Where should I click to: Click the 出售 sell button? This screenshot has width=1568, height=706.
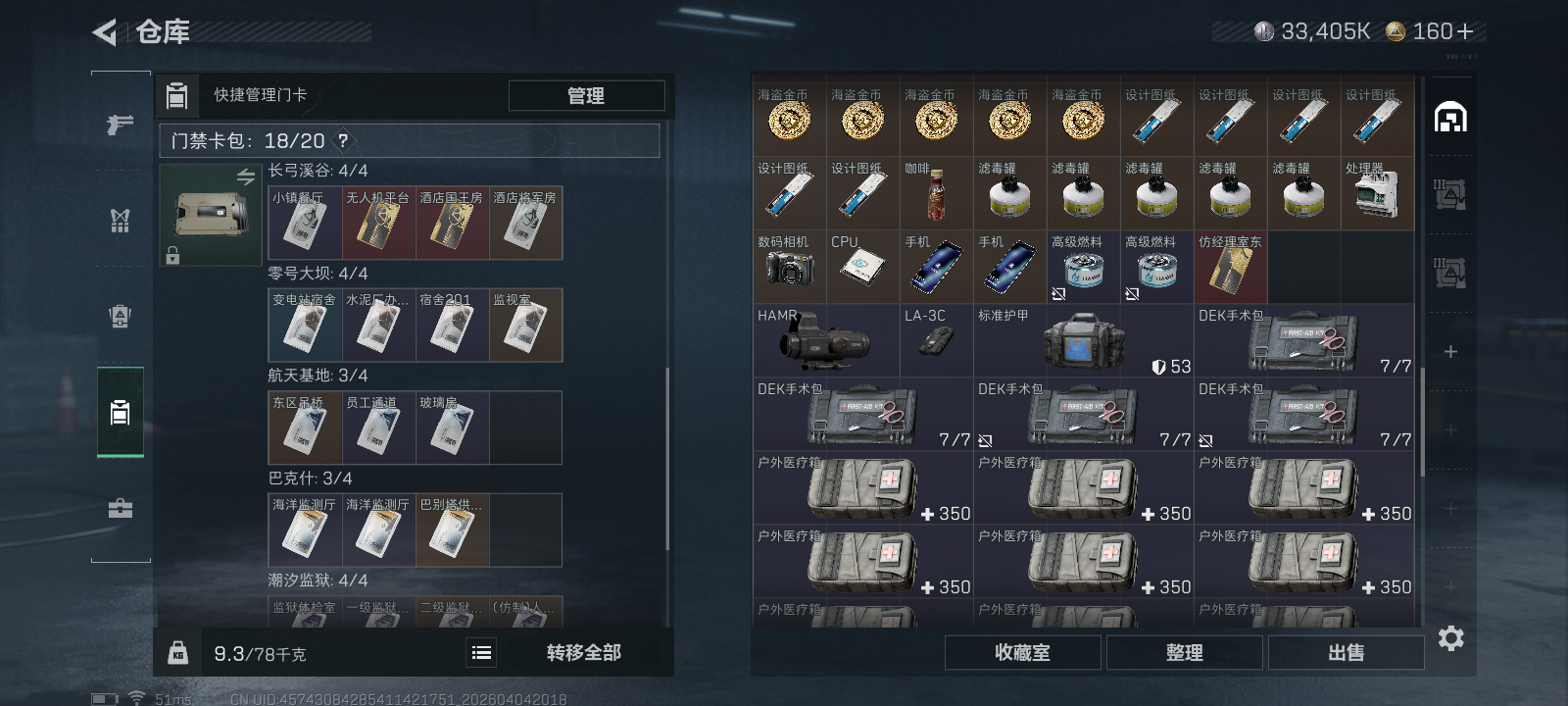[1347, 652]
